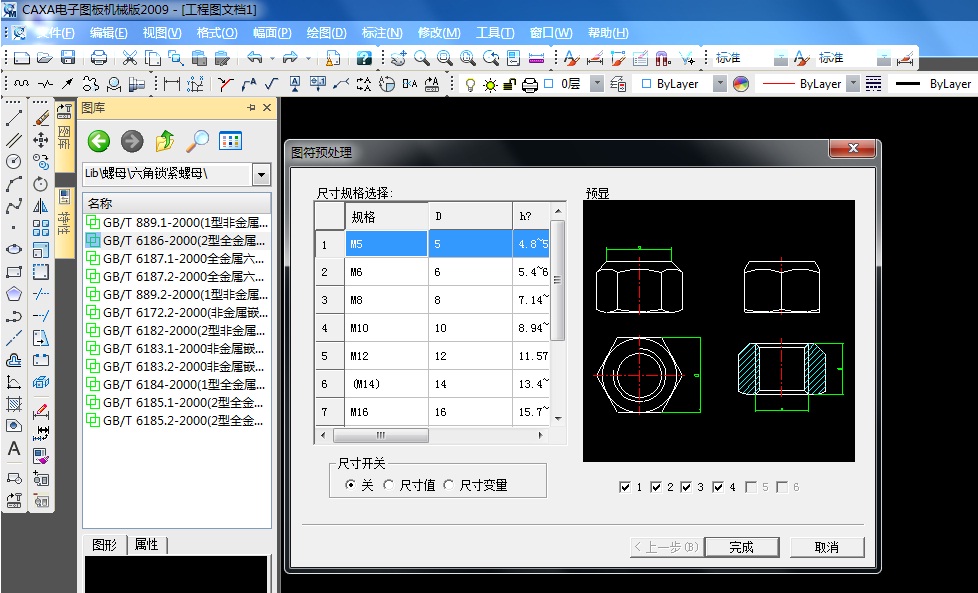Select the Text tool (A)
Image resolution: width=978 pixels, height=593 pixels.
pos(14,448)
